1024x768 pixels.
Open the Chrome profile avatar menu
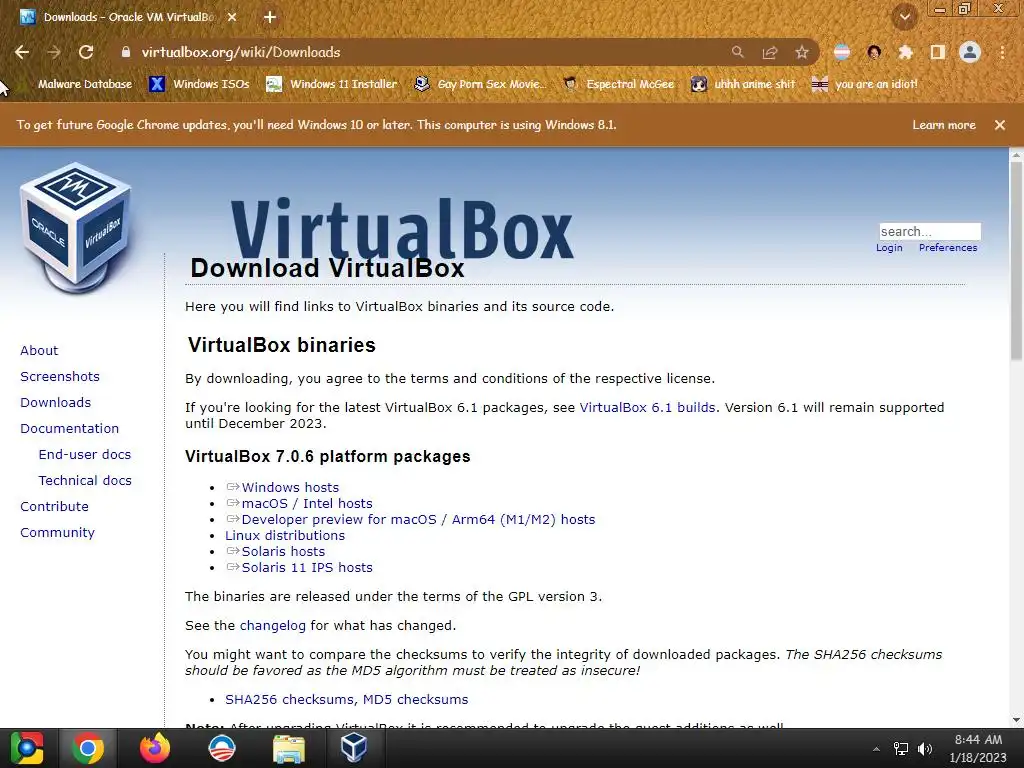[x=970, y=52]
